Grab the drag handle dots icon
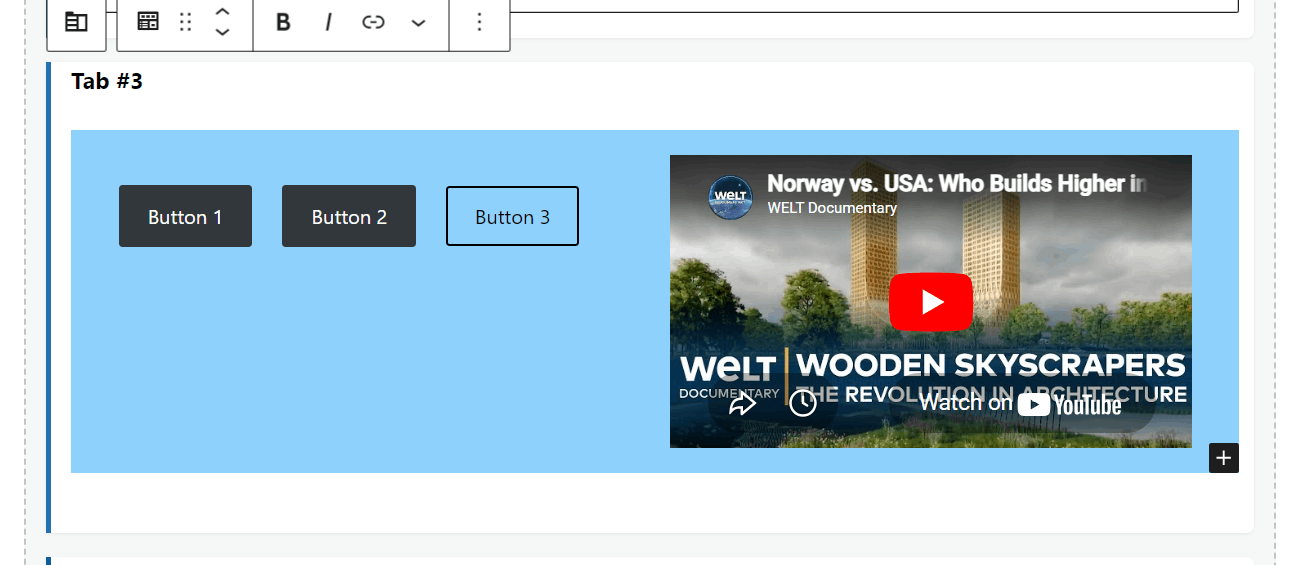The image size is (1302, 565). (x=185, y=22)
